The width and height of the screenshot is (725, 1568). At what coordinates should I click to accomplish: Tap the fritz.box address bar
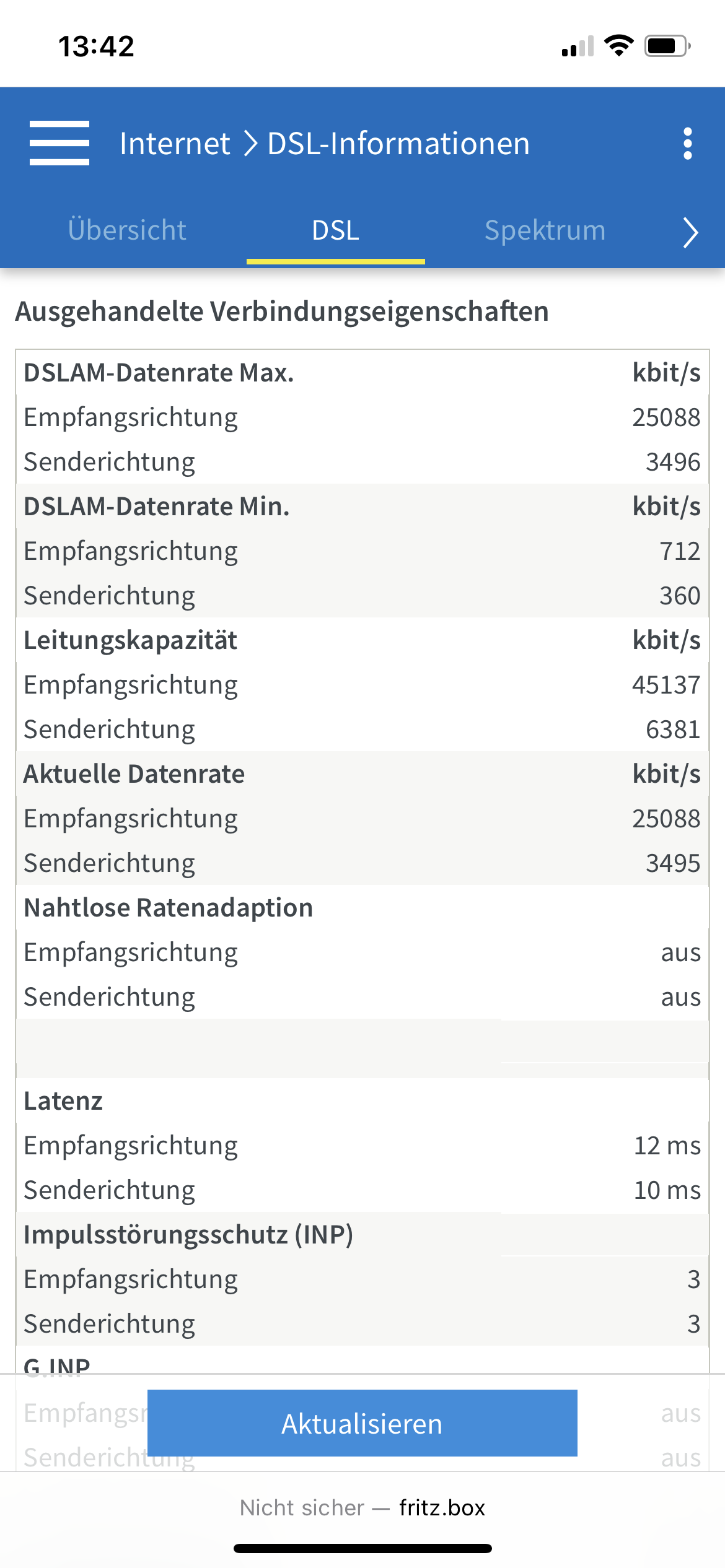coord(362,1507)
